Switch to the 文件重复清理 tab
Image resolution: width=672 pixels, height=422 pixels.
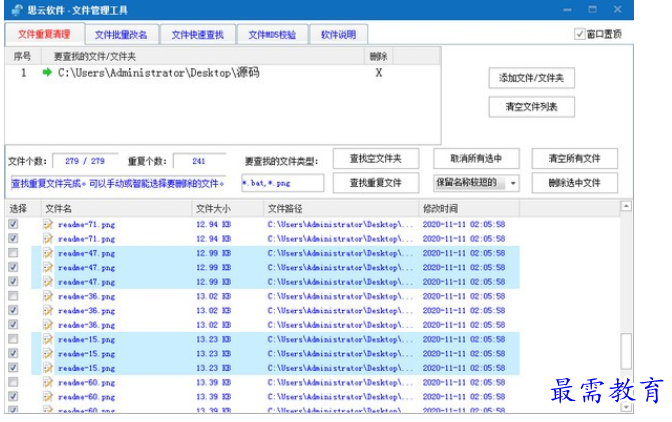pyautogui.click(x=44, y=34)
